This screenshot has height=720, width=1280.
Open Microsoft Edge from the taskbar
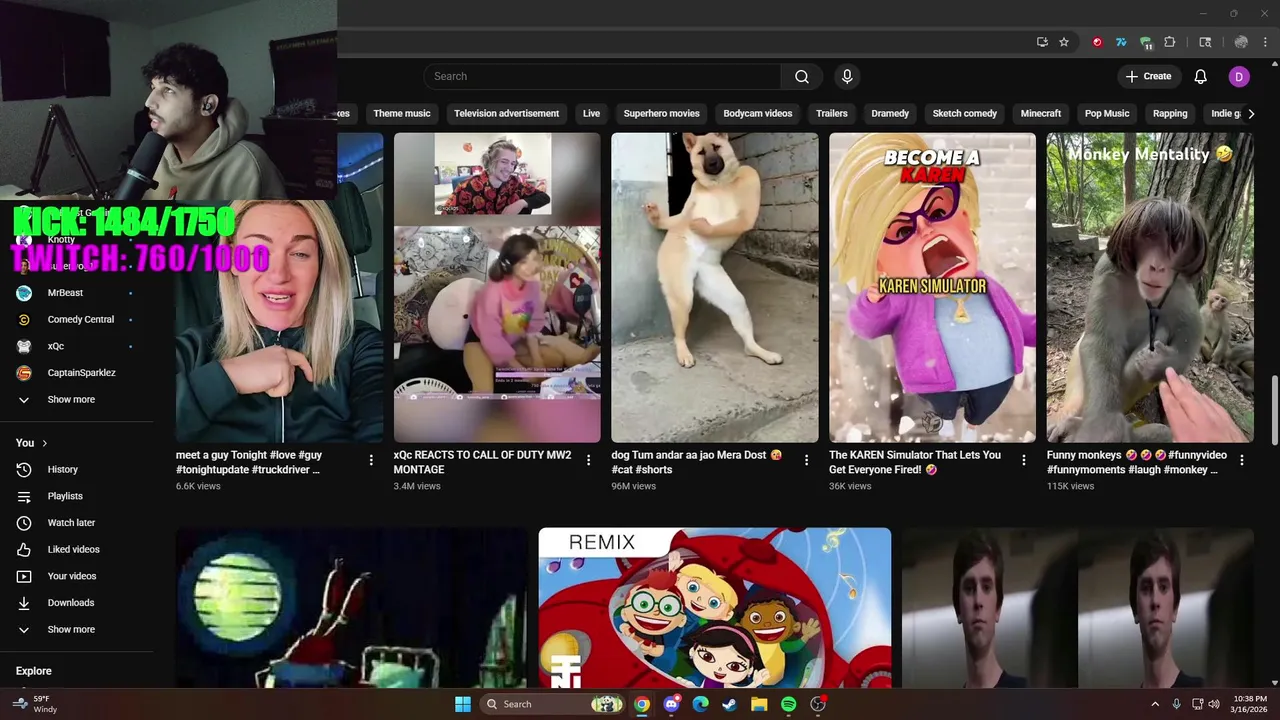coord(700,704)
